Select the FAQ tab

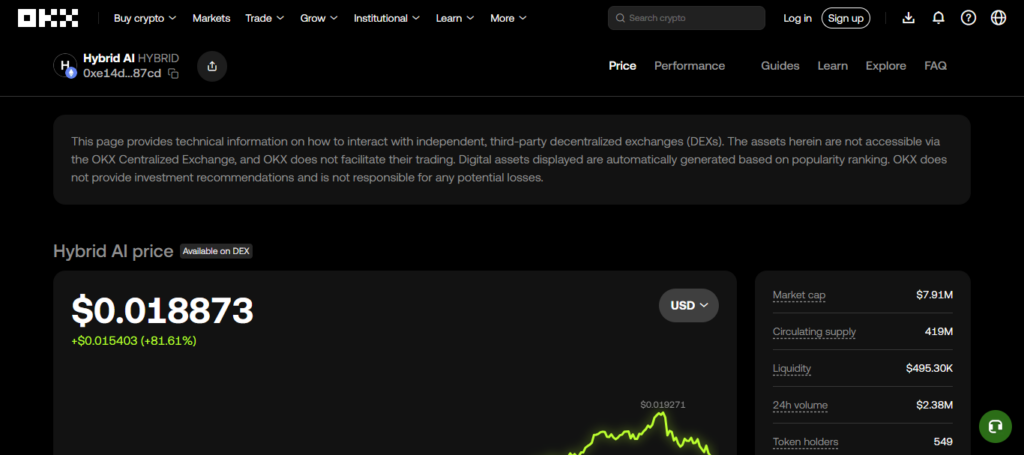[x=935, y=66]
